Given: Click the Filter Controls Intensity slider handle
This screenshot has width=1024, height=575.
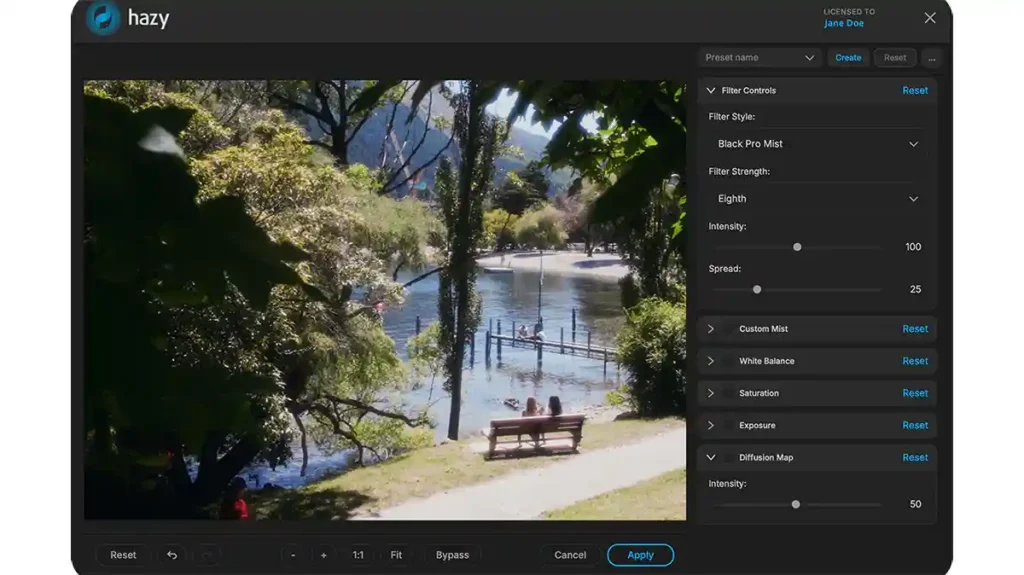Looking at the screenshot, I should coord(797,247).
